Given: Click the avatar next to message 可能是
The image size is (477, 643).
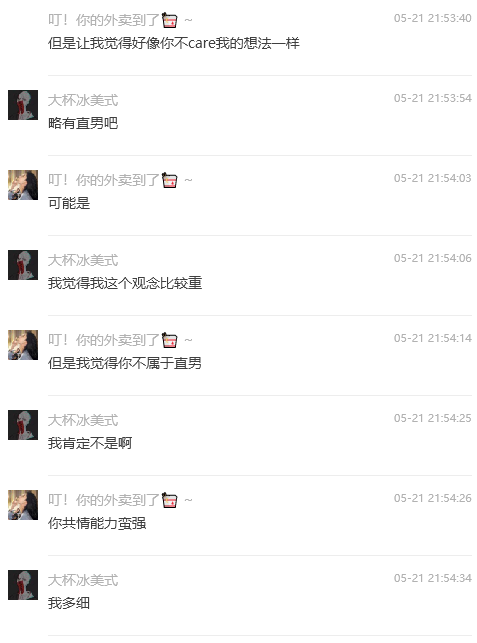Looking at the screenshot, I should [x=23, y=185].
